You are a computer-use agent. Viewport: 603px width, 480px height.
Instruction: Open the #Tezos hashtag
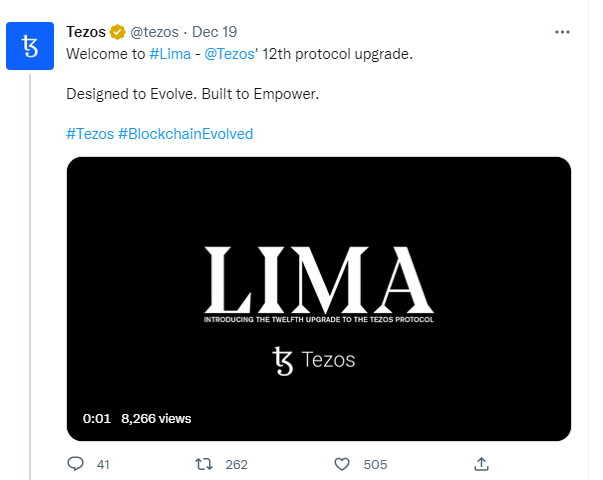tap(90, 134)
